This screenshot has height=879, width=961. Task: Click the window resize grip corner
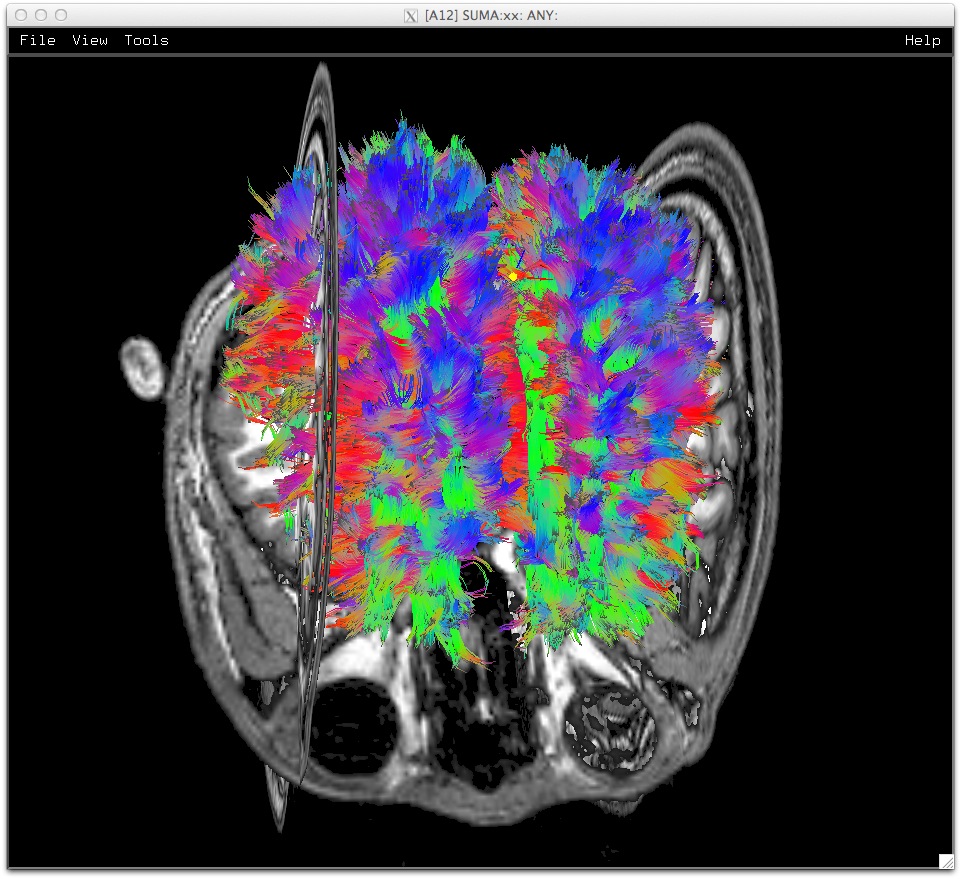(946, 861)
